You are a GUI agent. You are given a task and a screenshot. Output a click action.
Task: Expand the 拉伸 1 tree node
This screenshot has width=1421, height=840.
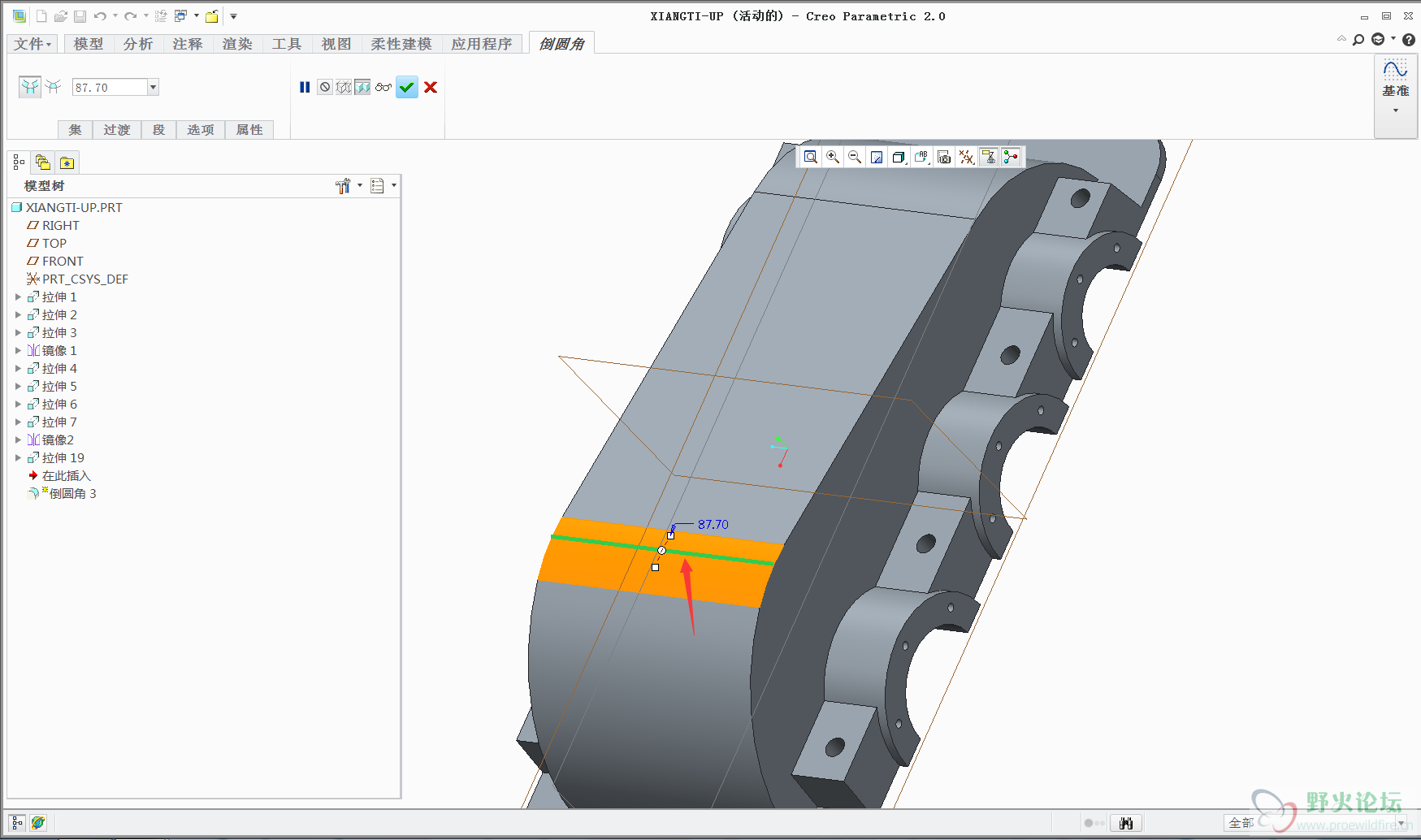[x=18, y=297]
